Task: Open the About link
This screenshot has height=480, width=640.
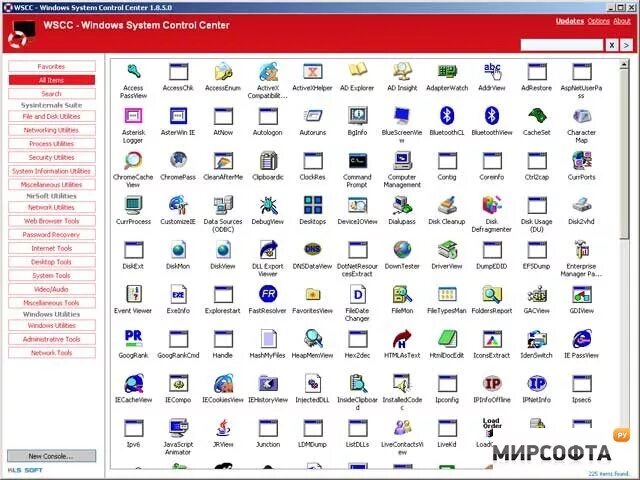Action: [622, 21]
